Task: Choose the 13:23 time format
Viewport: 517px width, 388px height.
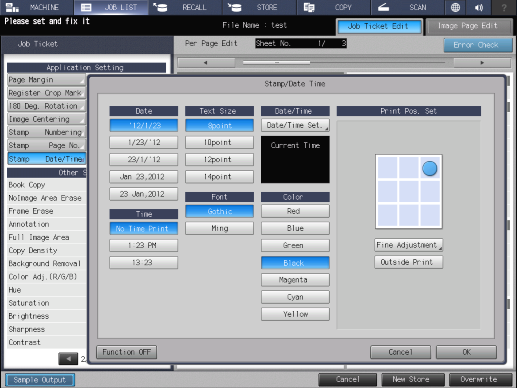Action: (143, 262)
